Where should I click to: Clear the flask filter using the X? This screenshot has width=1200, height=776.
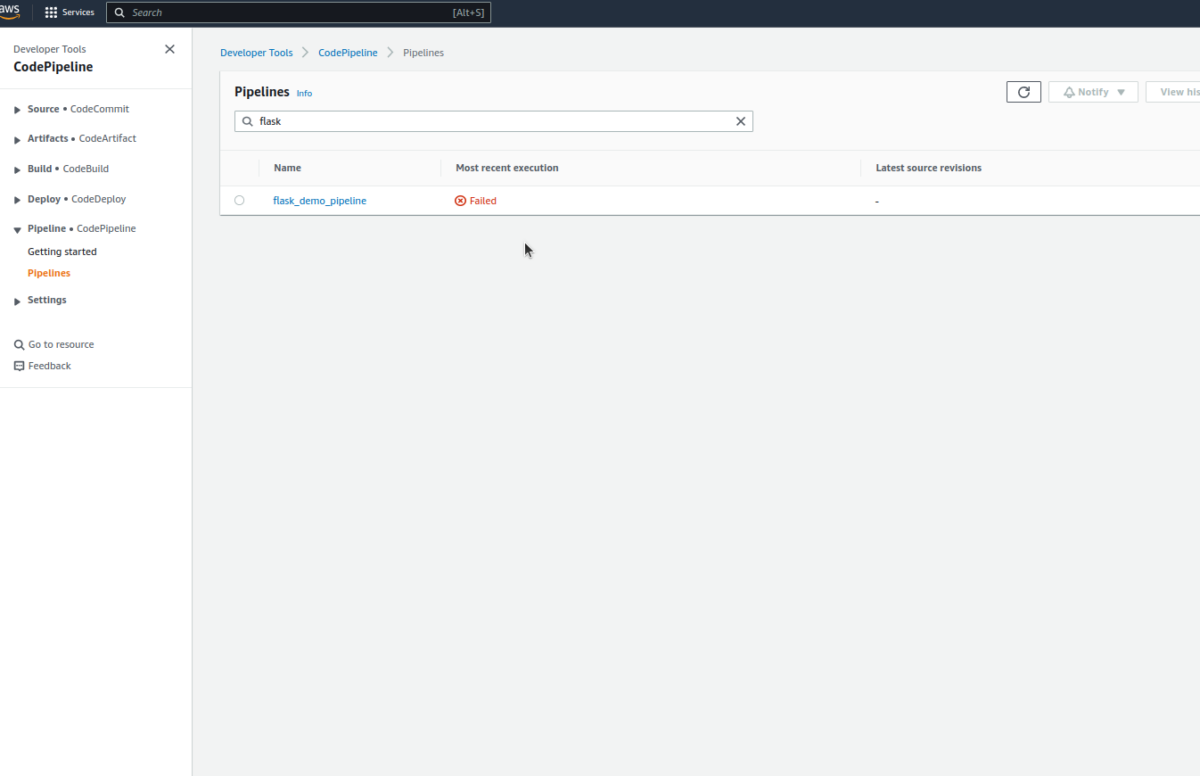740,121
